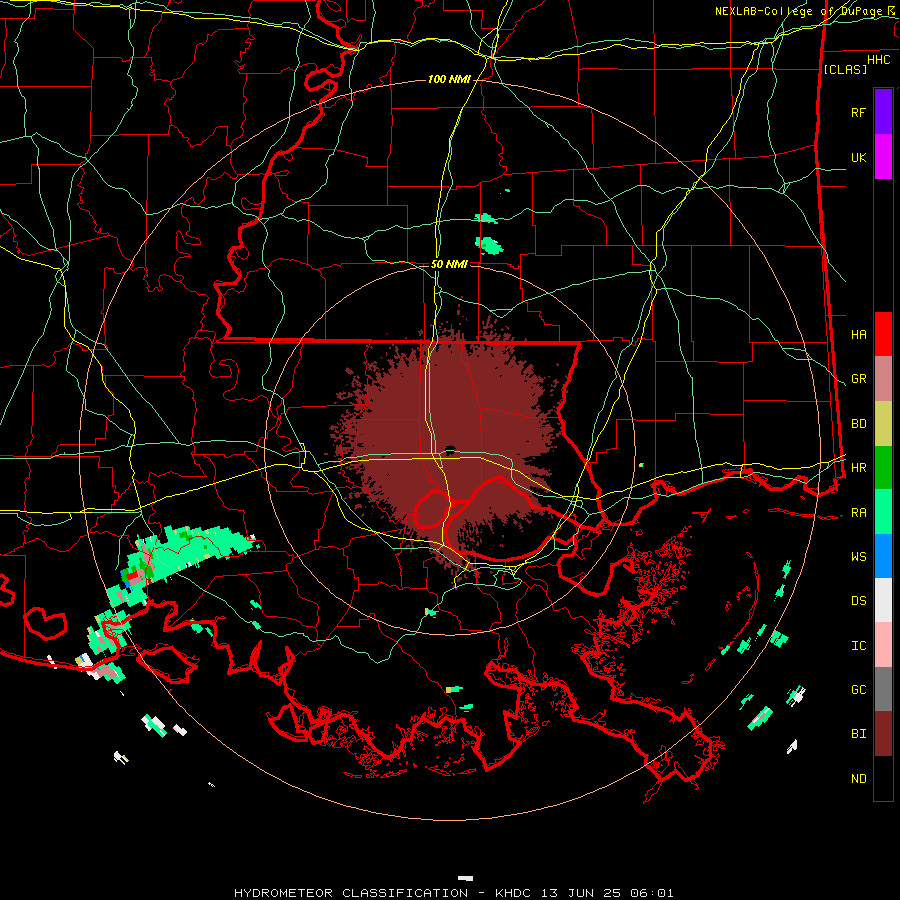Click the magenta UK legend color swatch
900x900 pixels.
(x=883, y=157)
